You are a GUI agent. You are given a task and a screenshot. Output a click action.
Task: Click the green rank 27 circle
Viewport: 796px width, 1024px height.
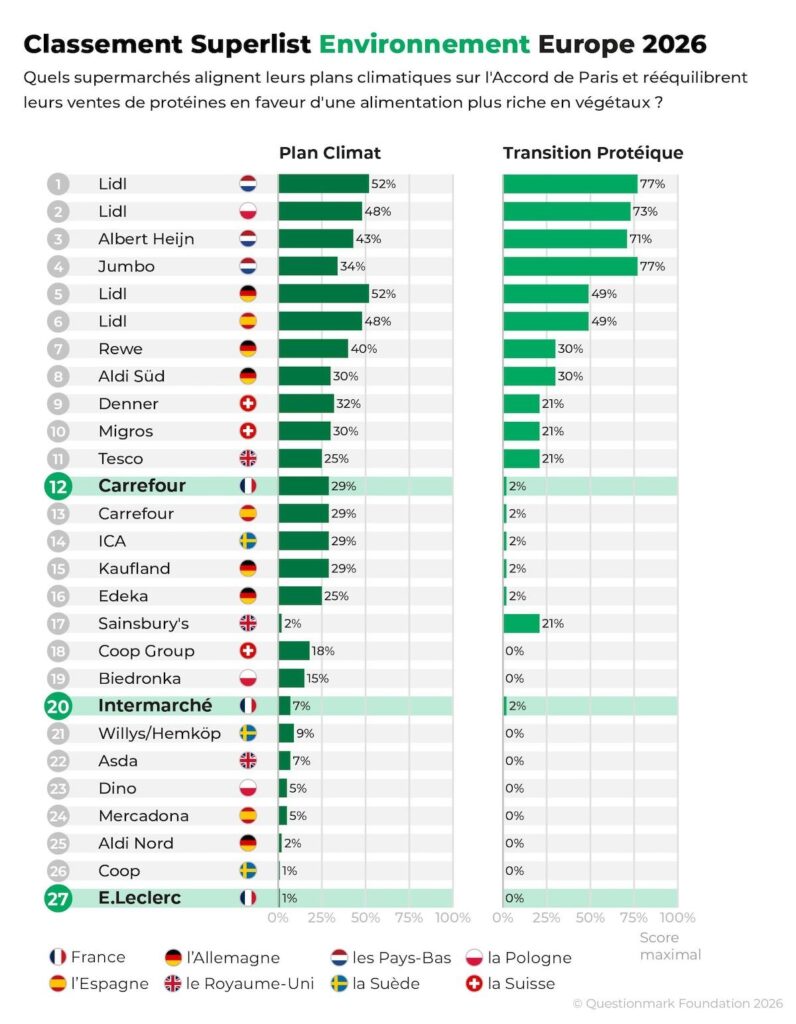tap(58, 898)
